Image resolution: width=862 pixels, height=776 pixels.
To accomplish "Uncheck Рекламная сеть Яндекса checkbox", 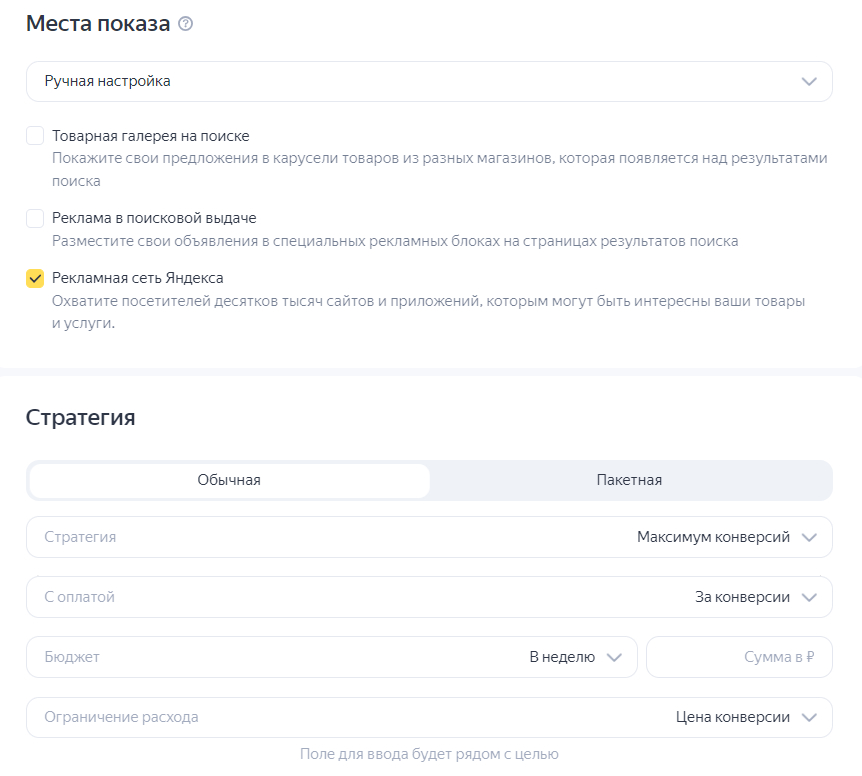I will click(35, 278).
